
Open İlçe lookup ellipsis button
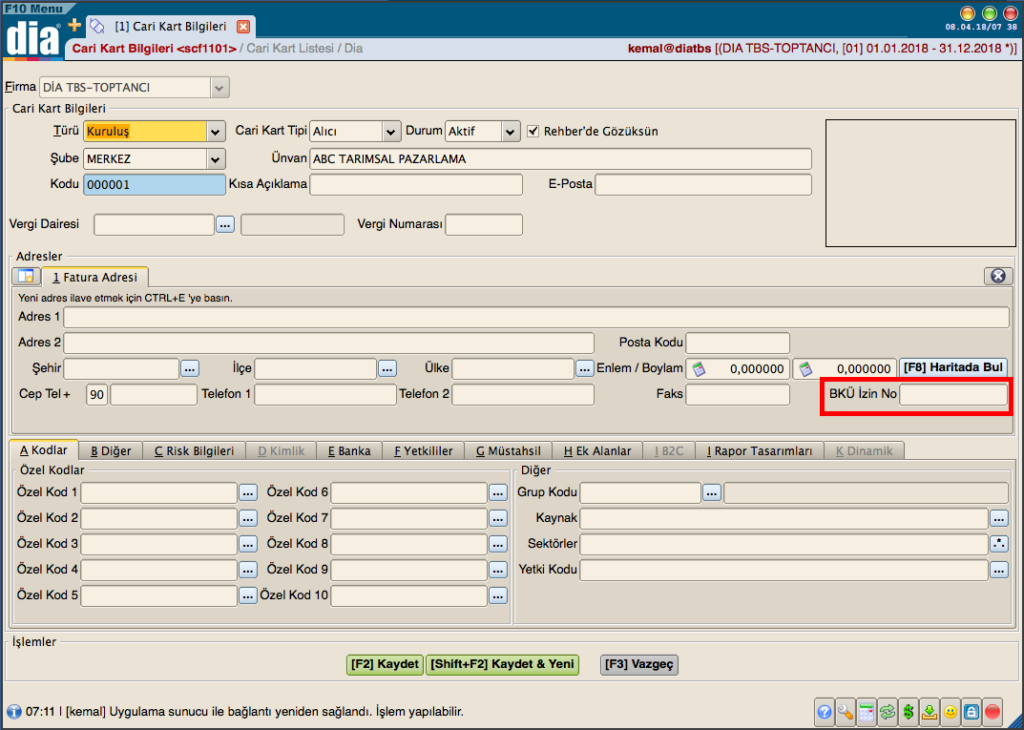387,369
